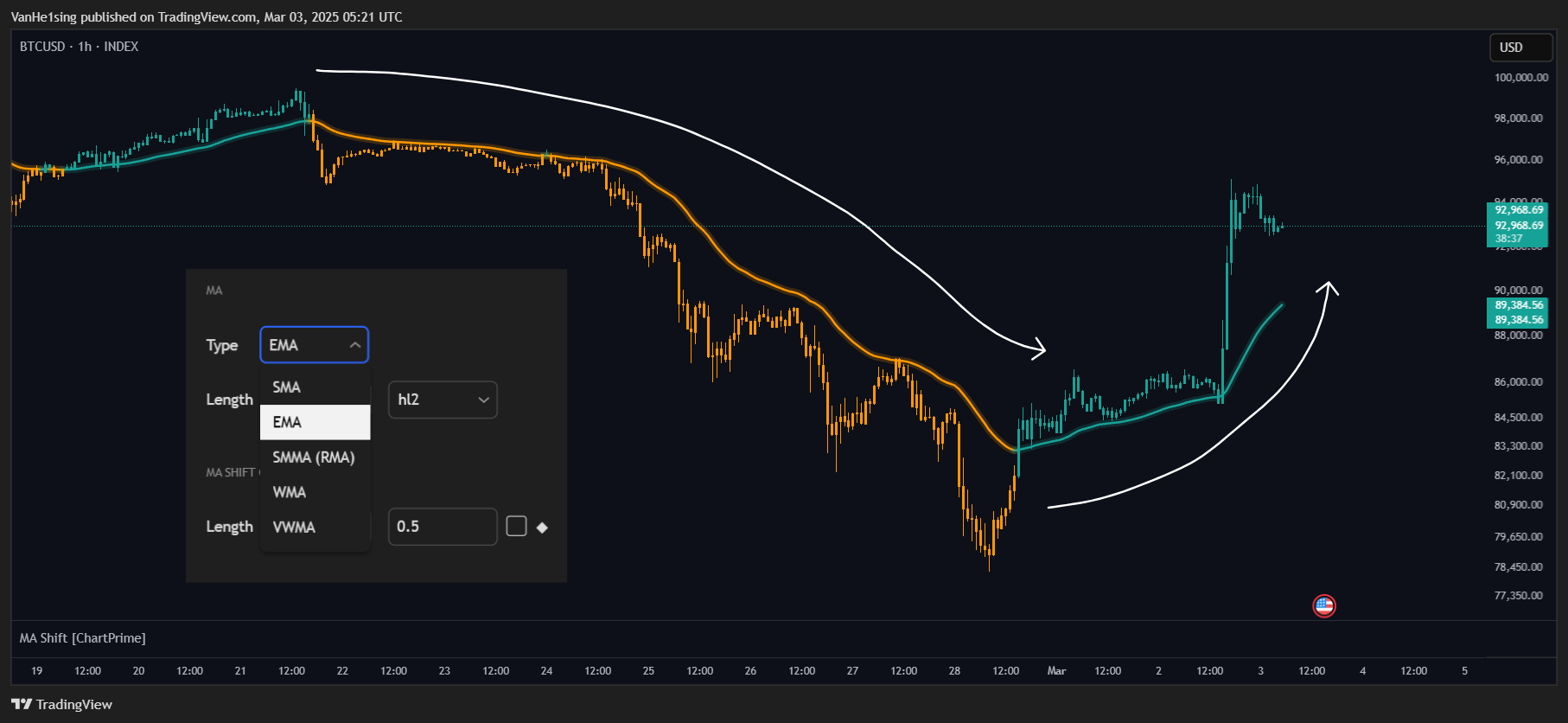The height and width of the screenshot is (723, 1568).
Task: Click the diamond icon next to the checkbox
Action: point(542,528)
